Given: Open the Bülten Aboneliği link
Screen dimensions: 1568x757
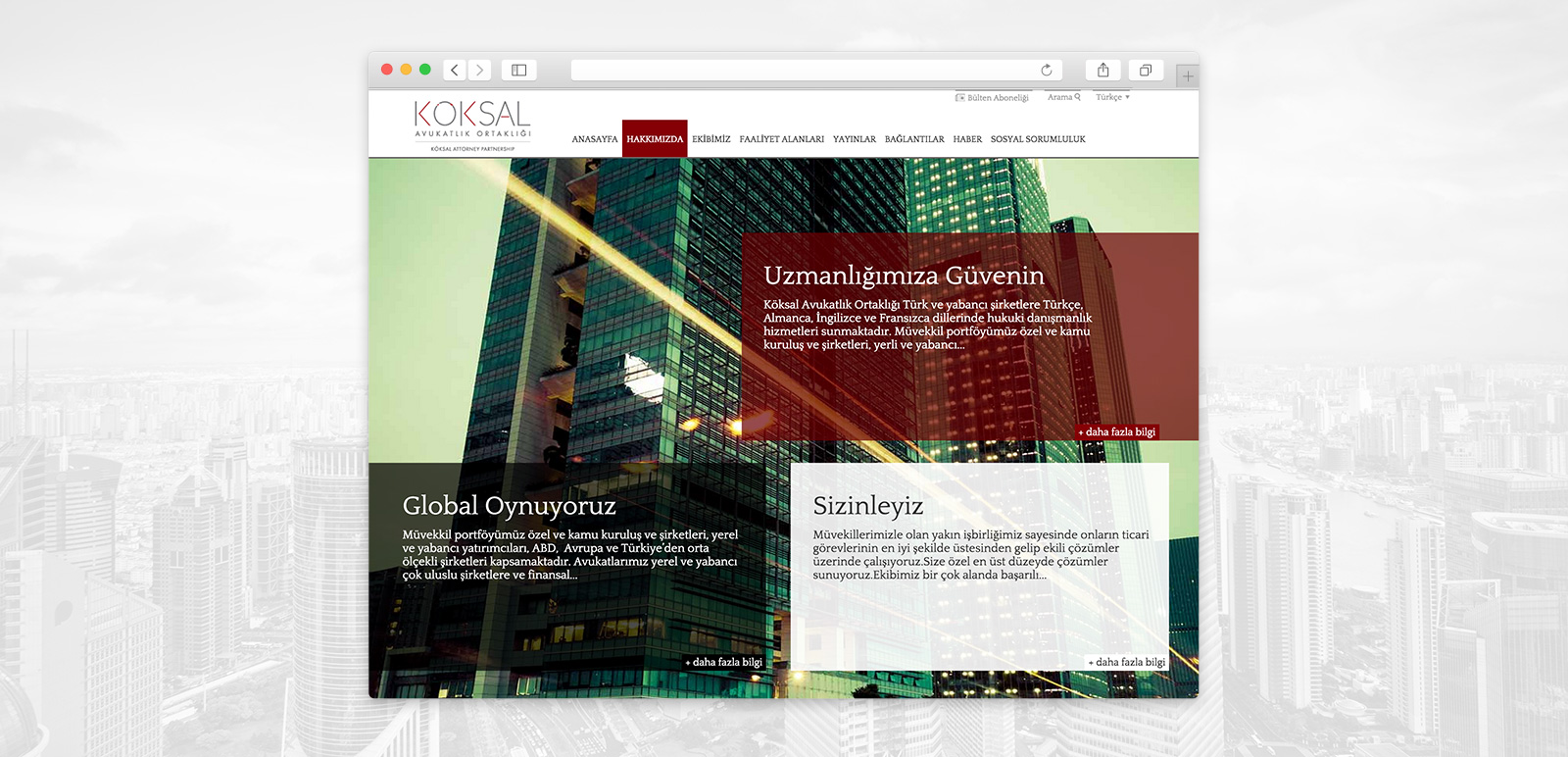Looking at the screenshot, I should [993, 97].
